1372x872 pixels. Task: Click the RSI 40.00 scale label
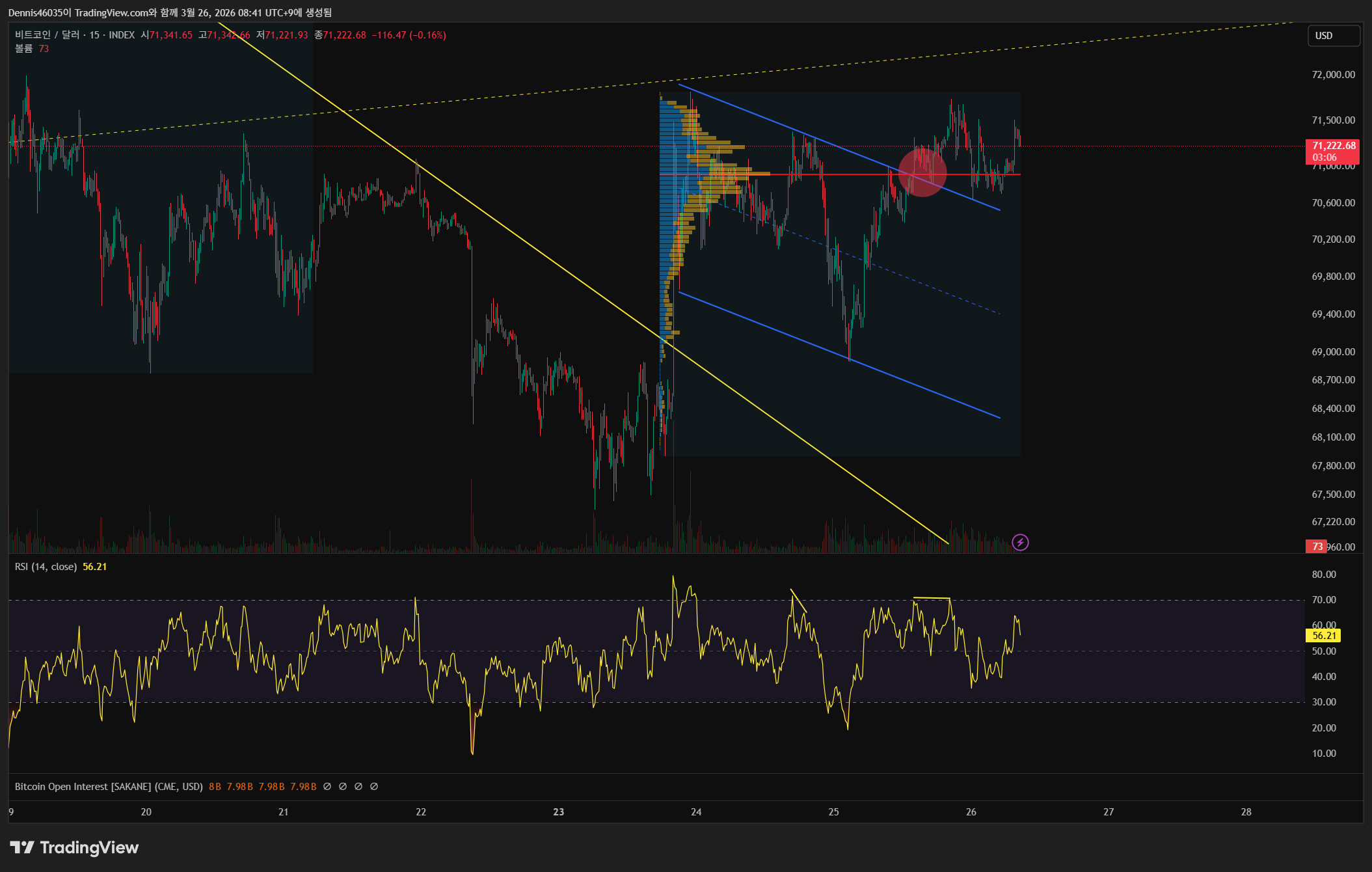click(1324, 677)
